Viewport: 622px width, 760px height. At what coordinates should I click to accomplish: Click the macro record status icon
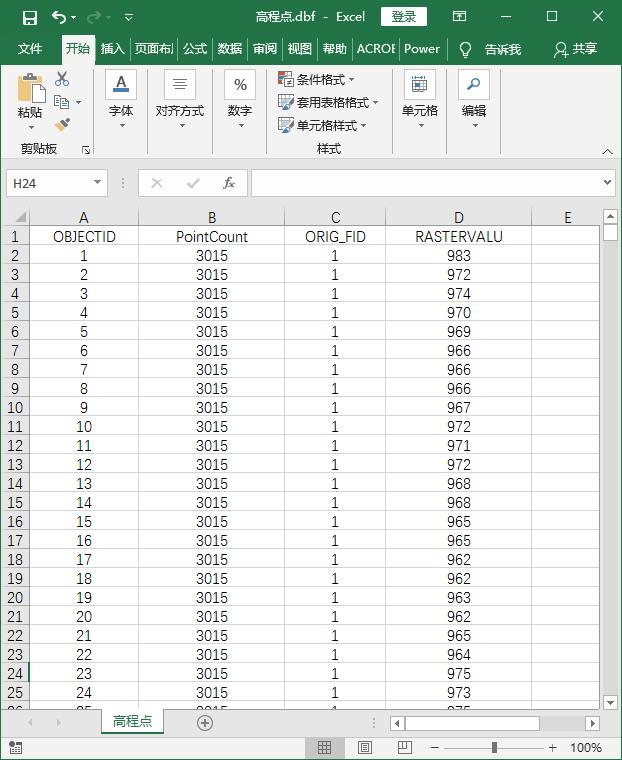(16, 747)
